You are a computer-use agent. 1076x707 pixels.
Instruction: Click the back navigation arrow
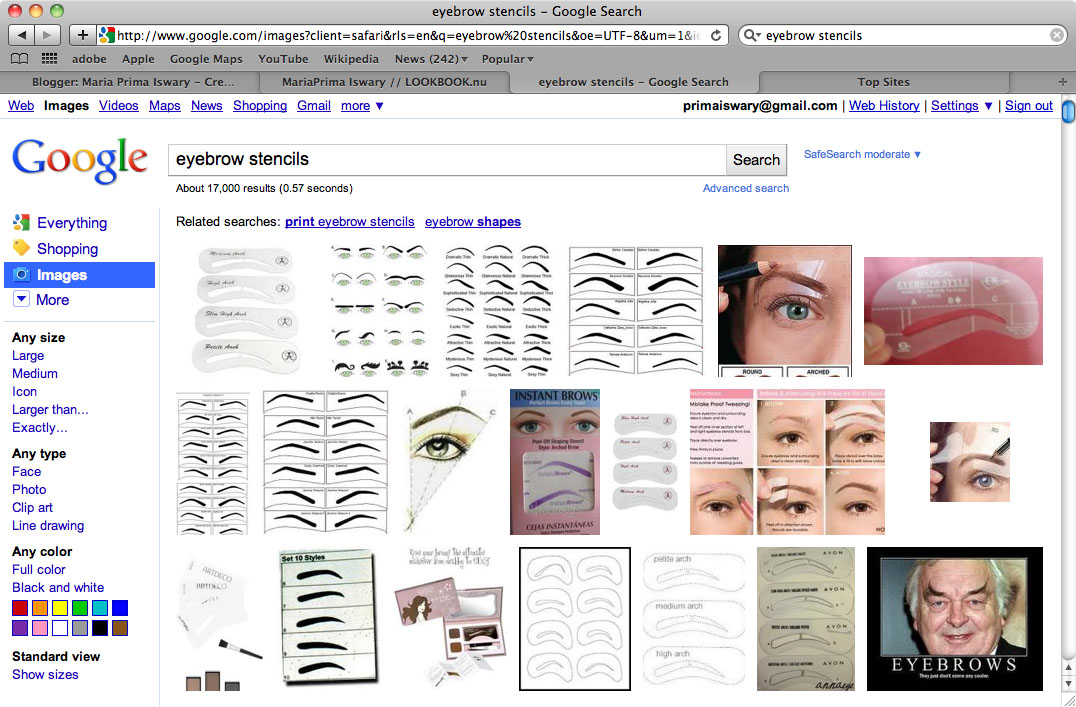(x=21, y=34)
